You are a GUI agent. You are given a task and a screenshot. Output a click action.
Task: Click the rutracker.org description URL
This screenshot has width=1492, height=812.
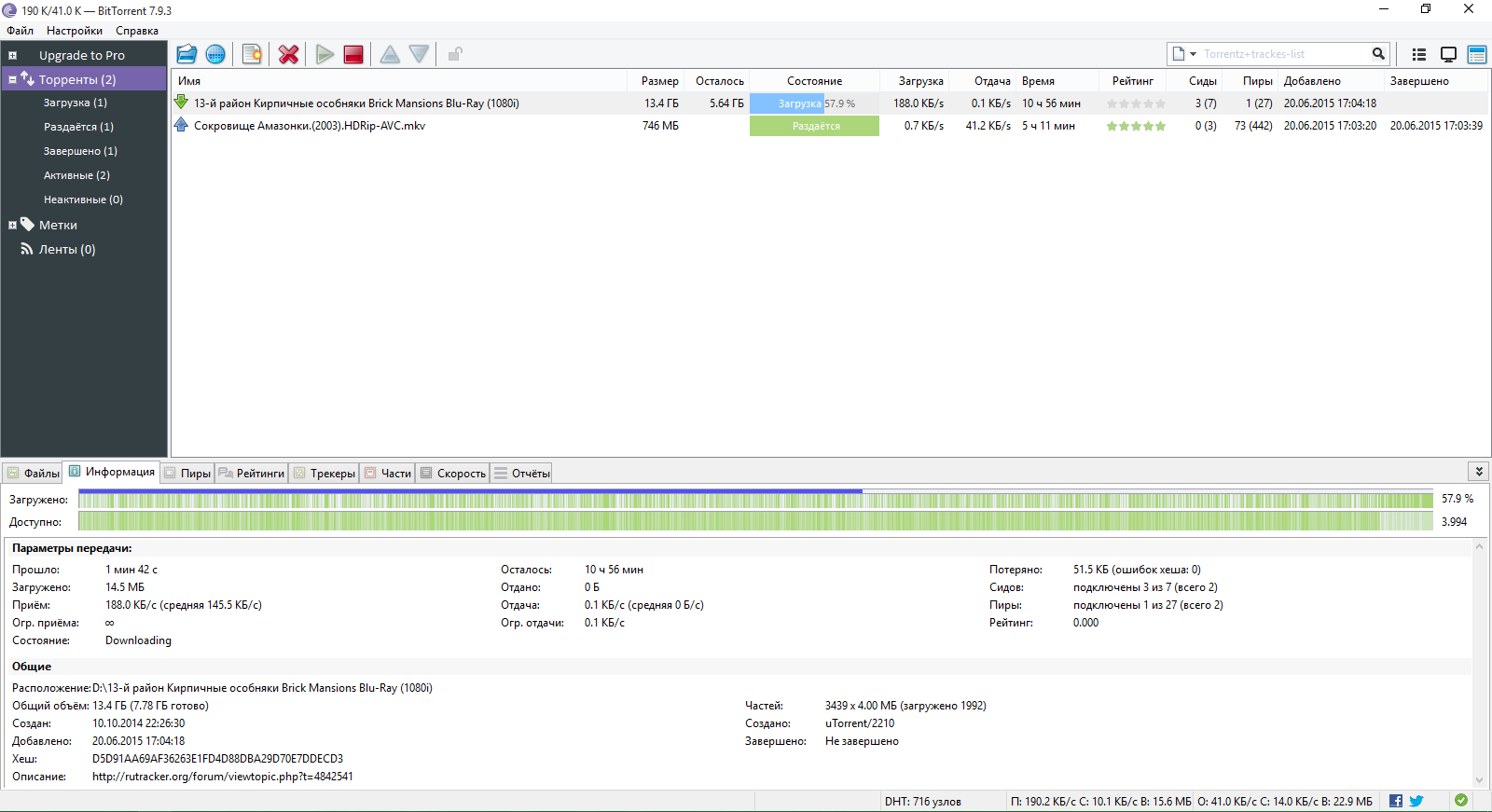(x=223, y=777)
